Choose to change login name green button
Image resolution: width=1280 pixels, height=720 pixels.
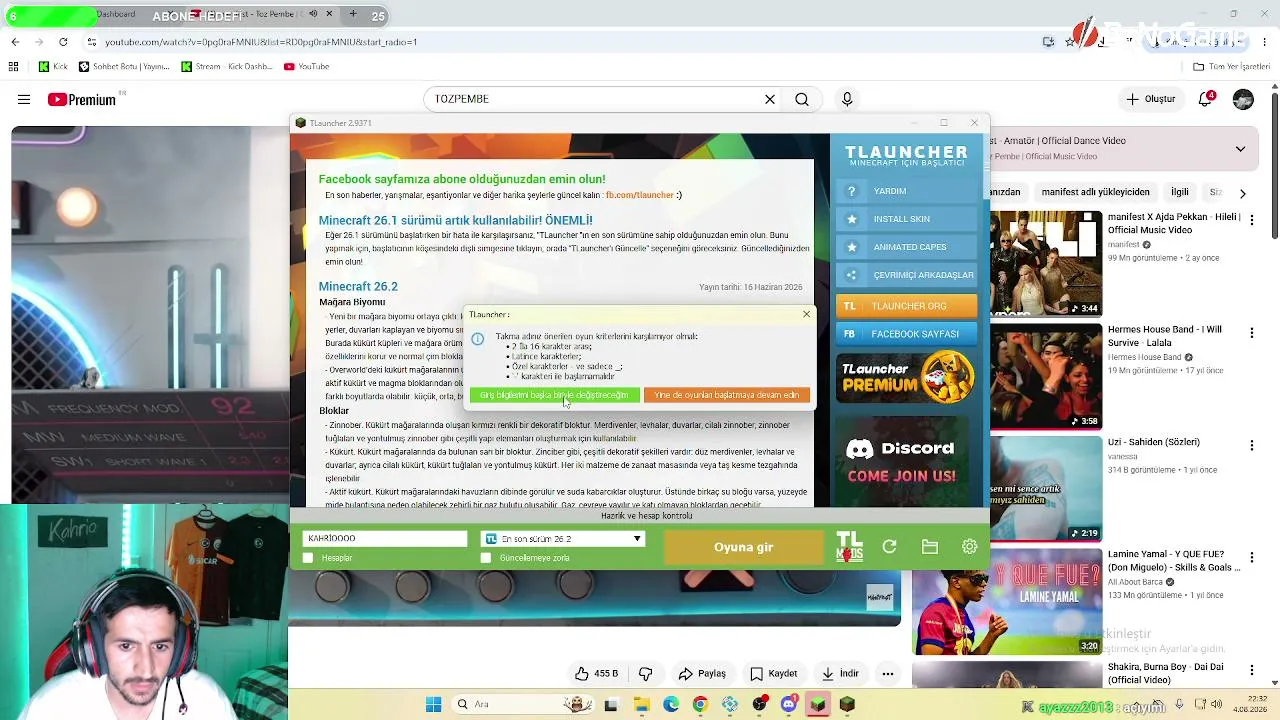pyautogui.click(x=554, y=395)
